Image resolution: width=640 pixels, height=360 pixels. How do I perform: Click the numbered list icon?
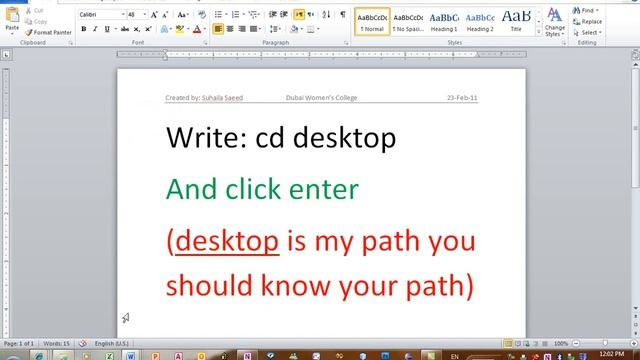pyautogui.click(x=236, y=15)
